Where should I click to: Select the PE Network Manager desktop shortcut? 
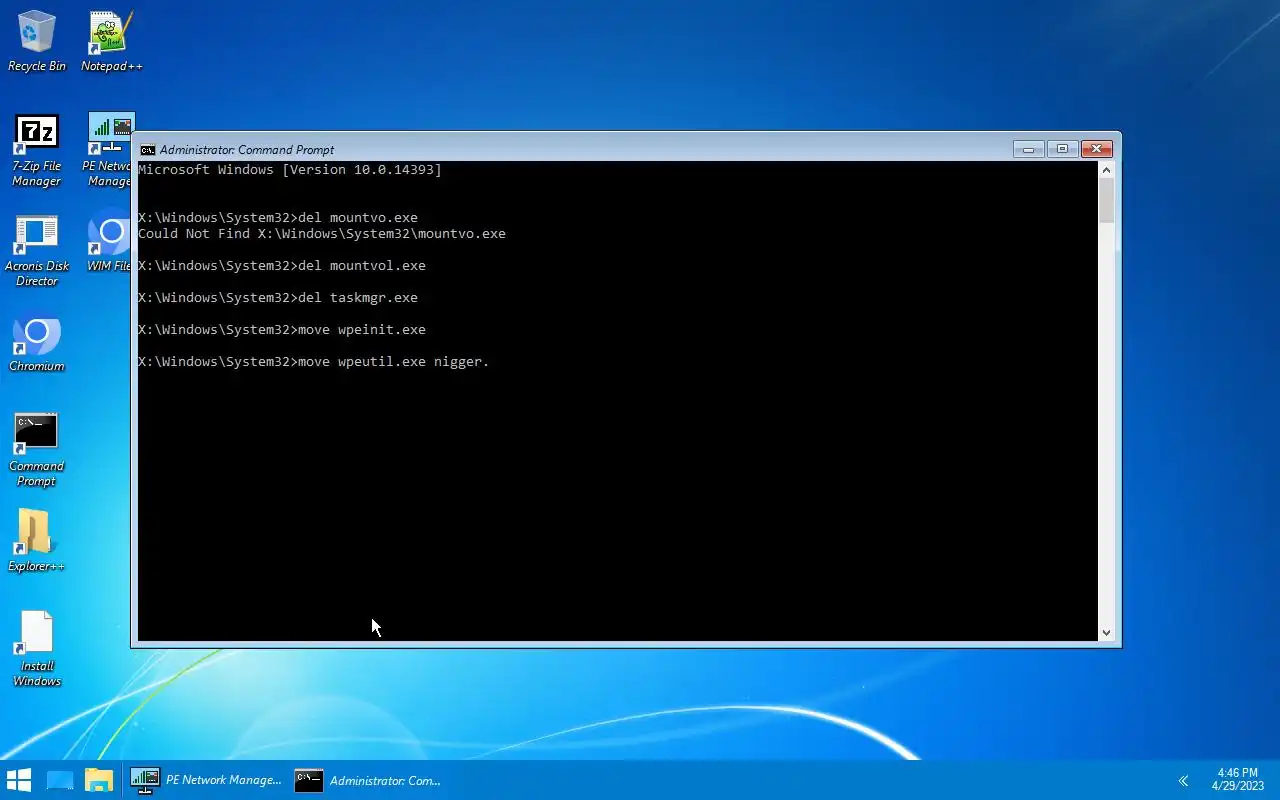click(x=108, y=150)
